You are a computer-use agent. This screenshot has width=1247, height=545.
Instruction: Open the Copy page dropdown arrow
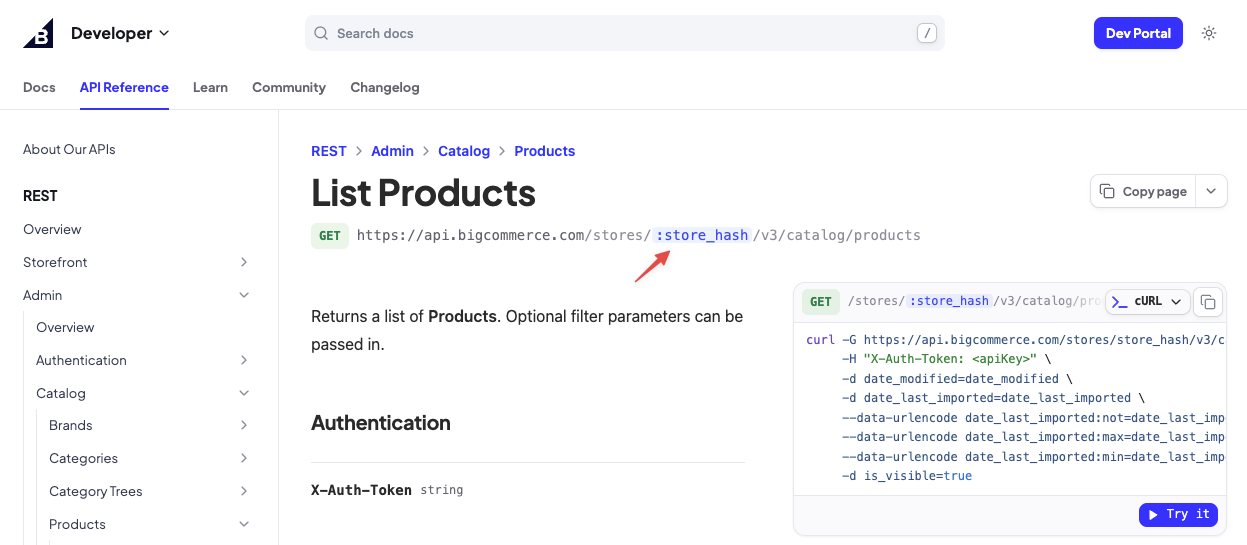[x=1211, y=191]
